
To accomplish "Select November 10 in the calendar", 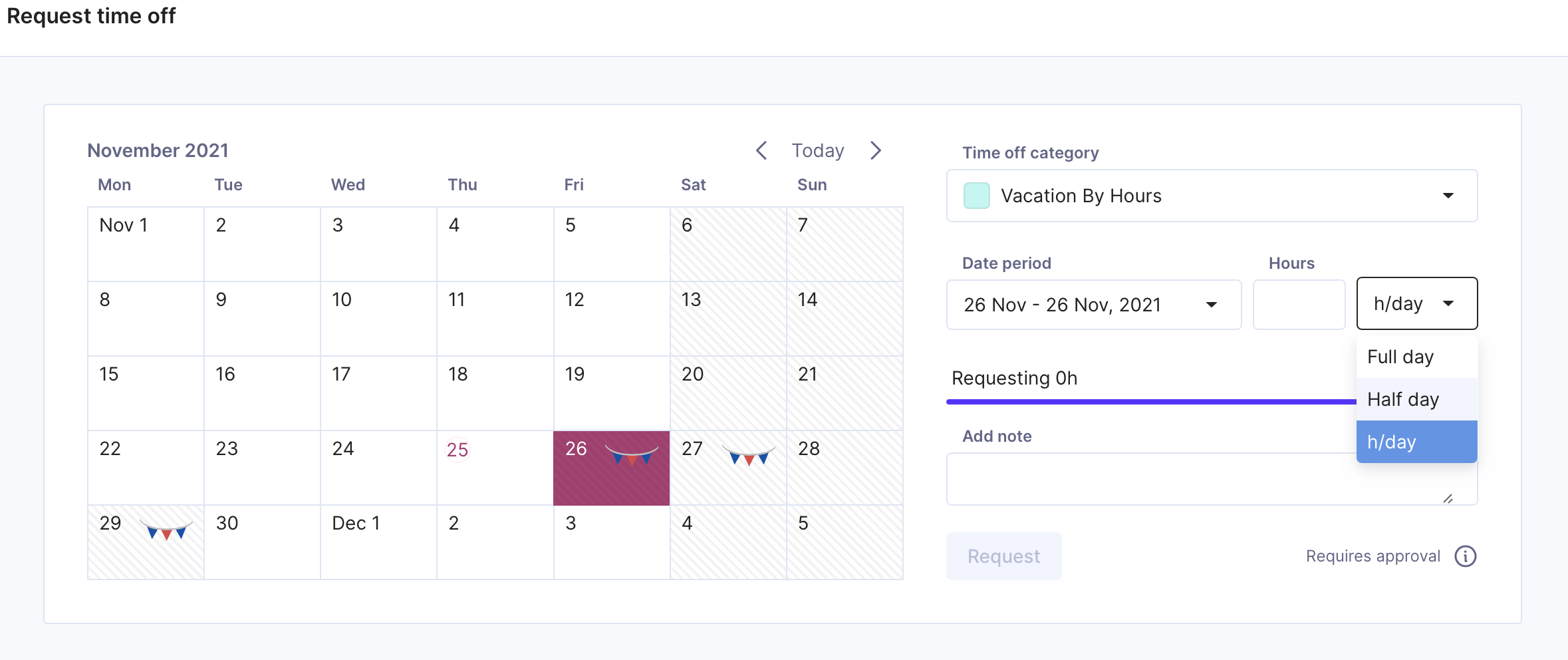I will [378, 319].
